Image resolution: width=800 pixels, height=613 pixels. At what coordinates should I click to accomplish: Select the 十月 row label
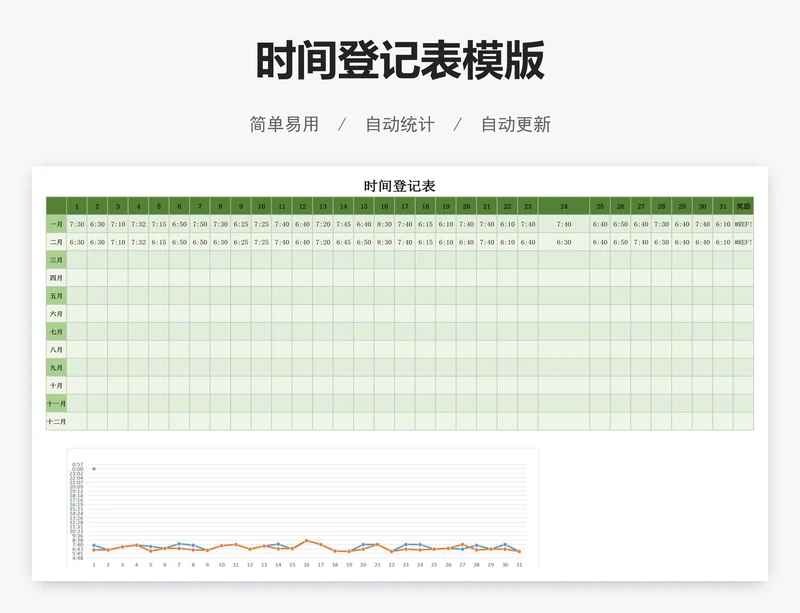(x=56, y=385)
